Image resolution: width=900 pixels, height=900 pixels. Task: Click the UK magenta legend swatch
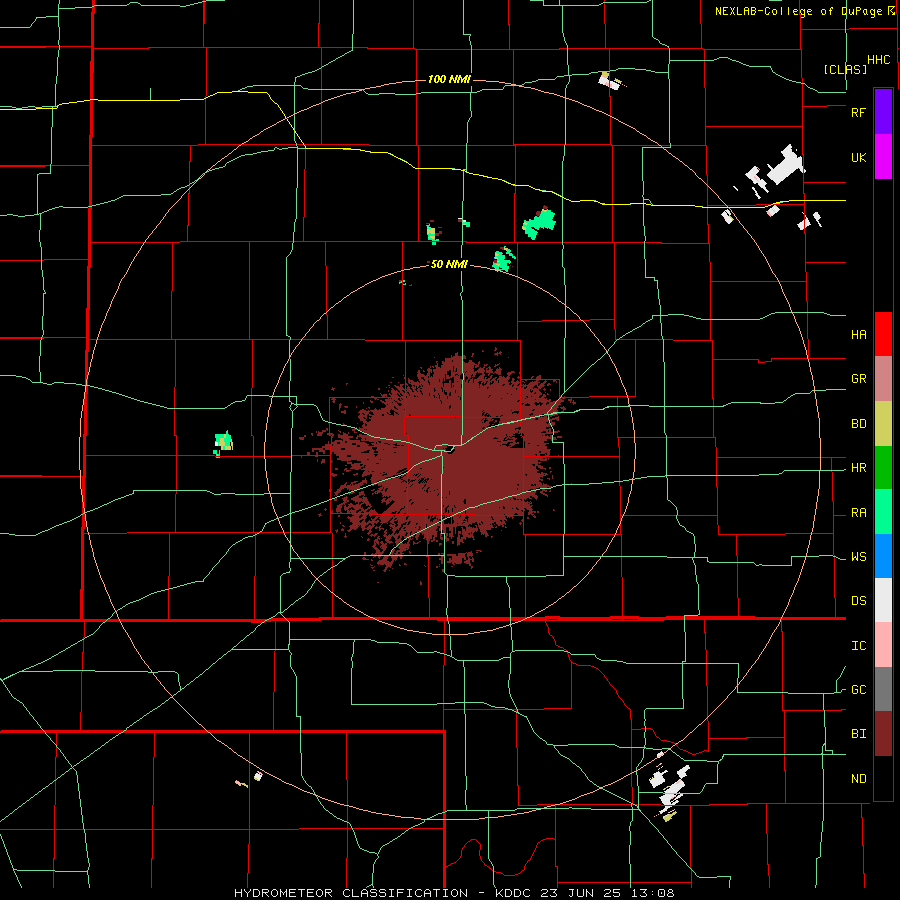883,157
